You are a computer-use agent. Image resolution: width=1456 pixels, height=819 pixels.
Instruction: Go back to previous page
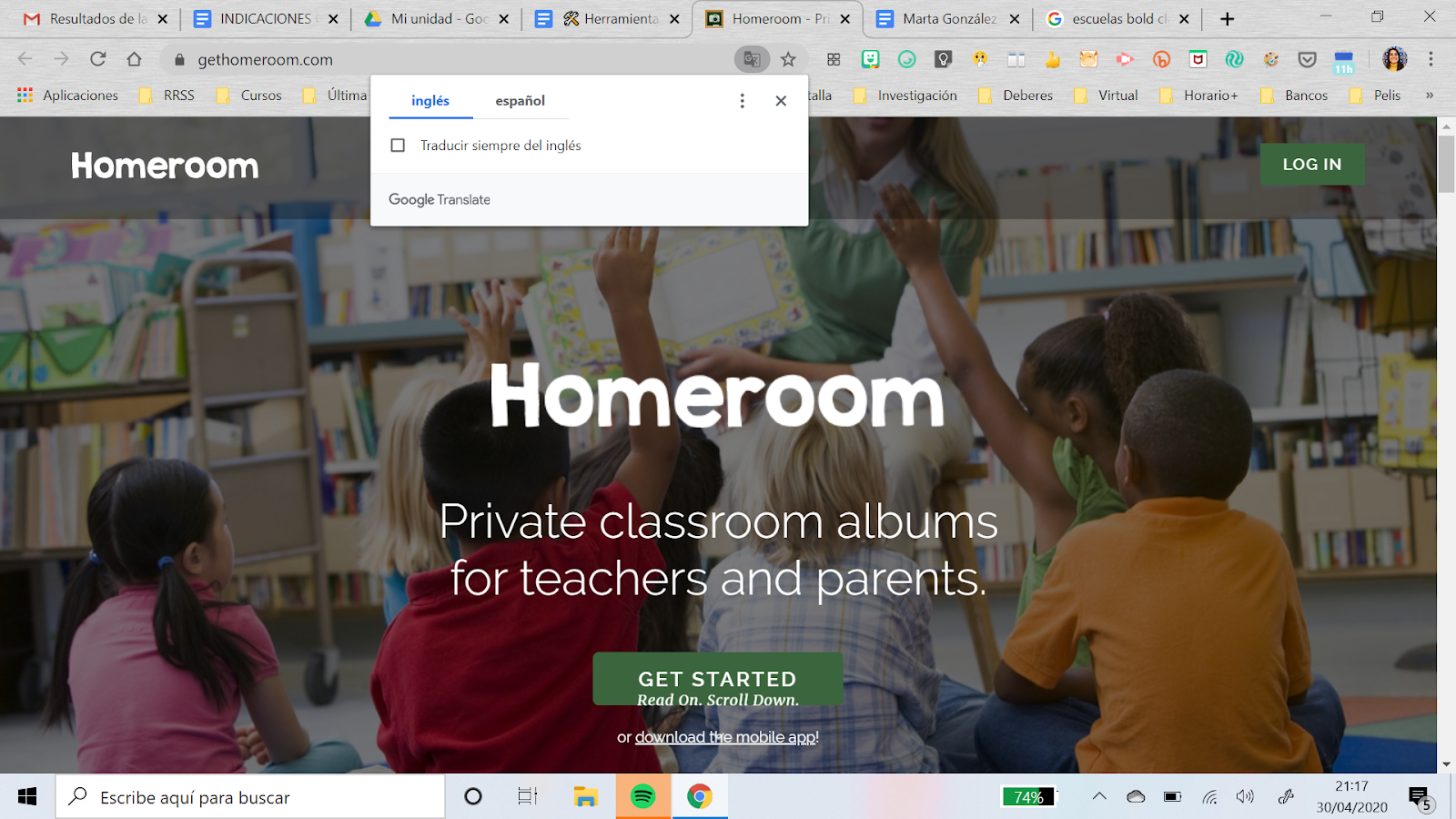coord(25,59)
